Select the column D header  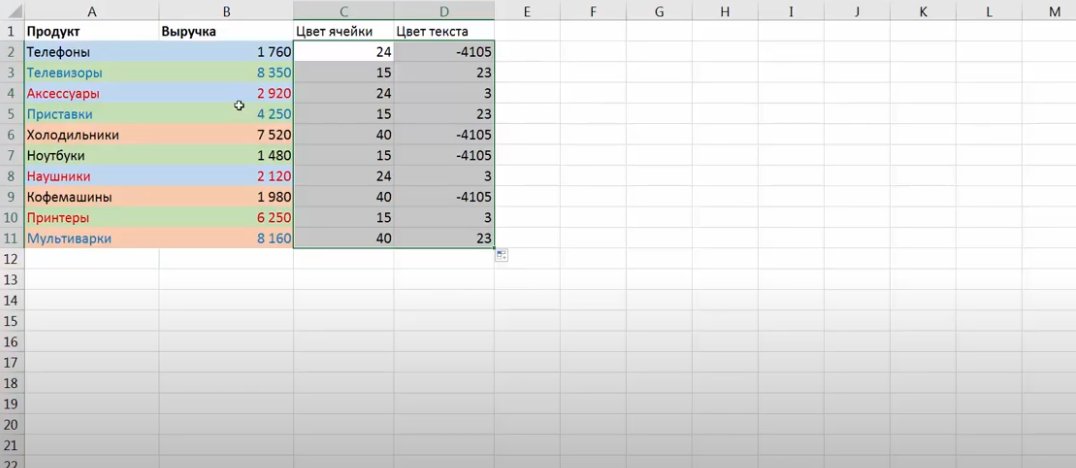tap(443, 11)
